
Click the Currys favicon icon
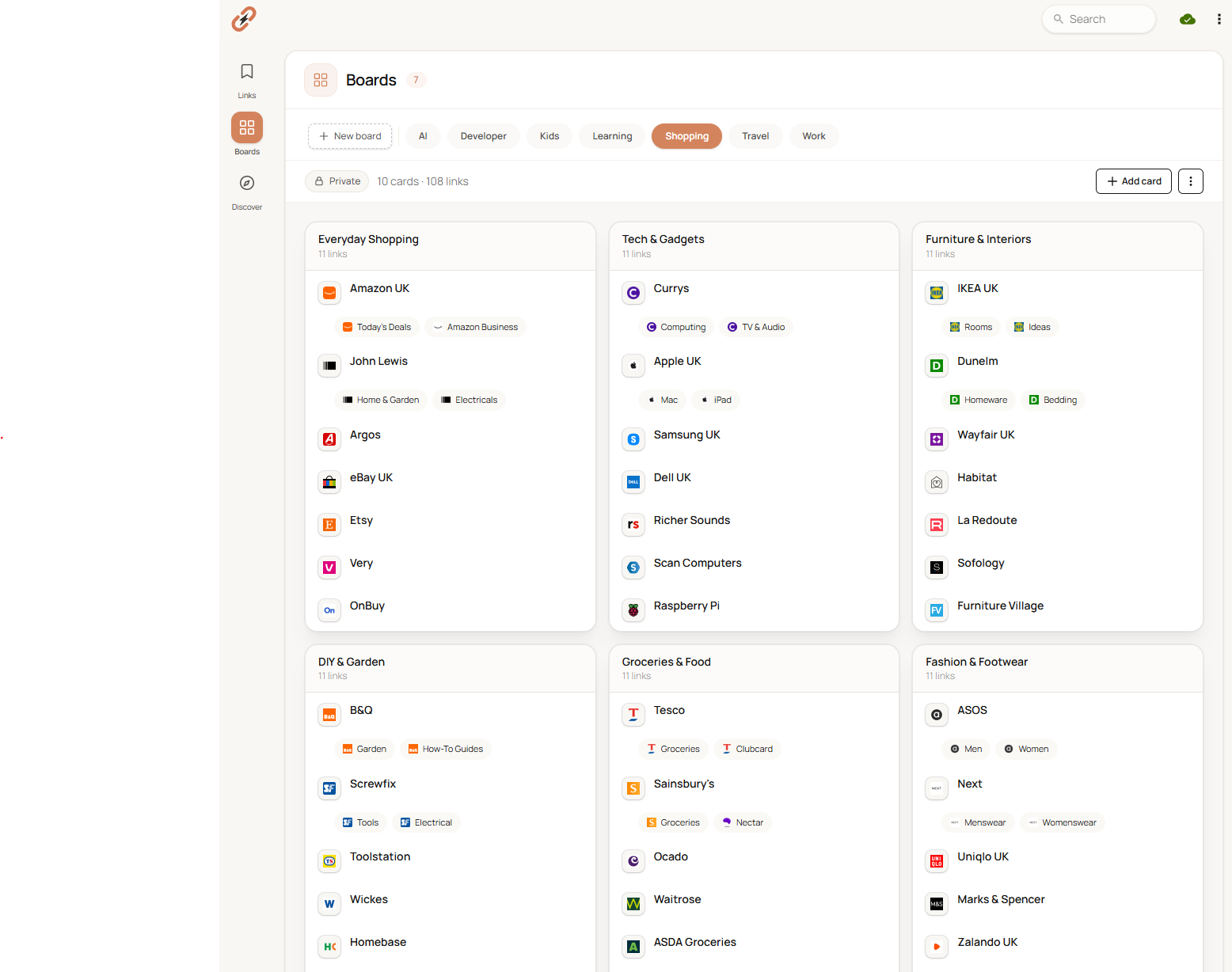[633, 293]
